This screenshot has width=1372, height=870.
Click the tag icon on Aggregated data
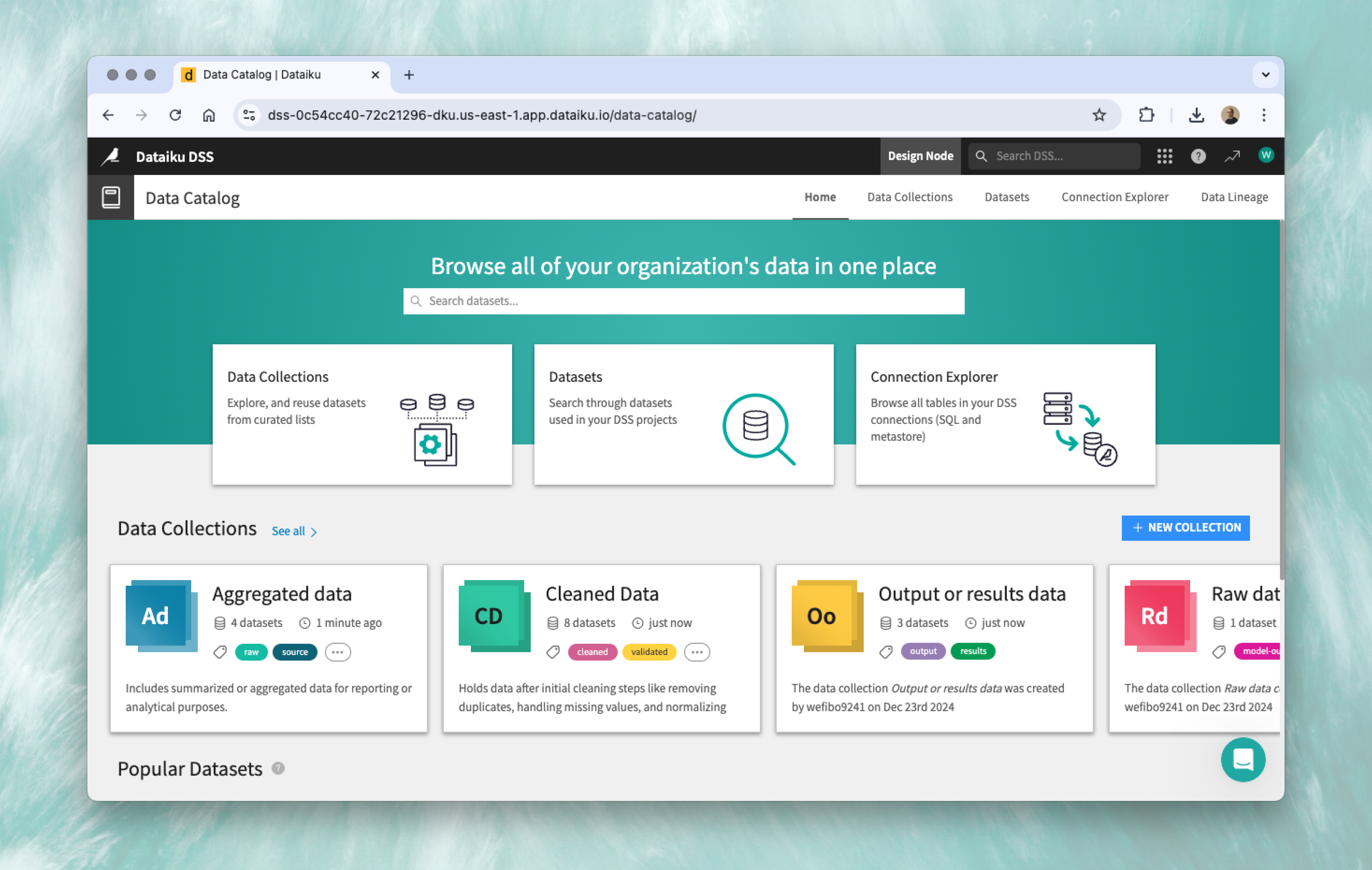[220, 652]
